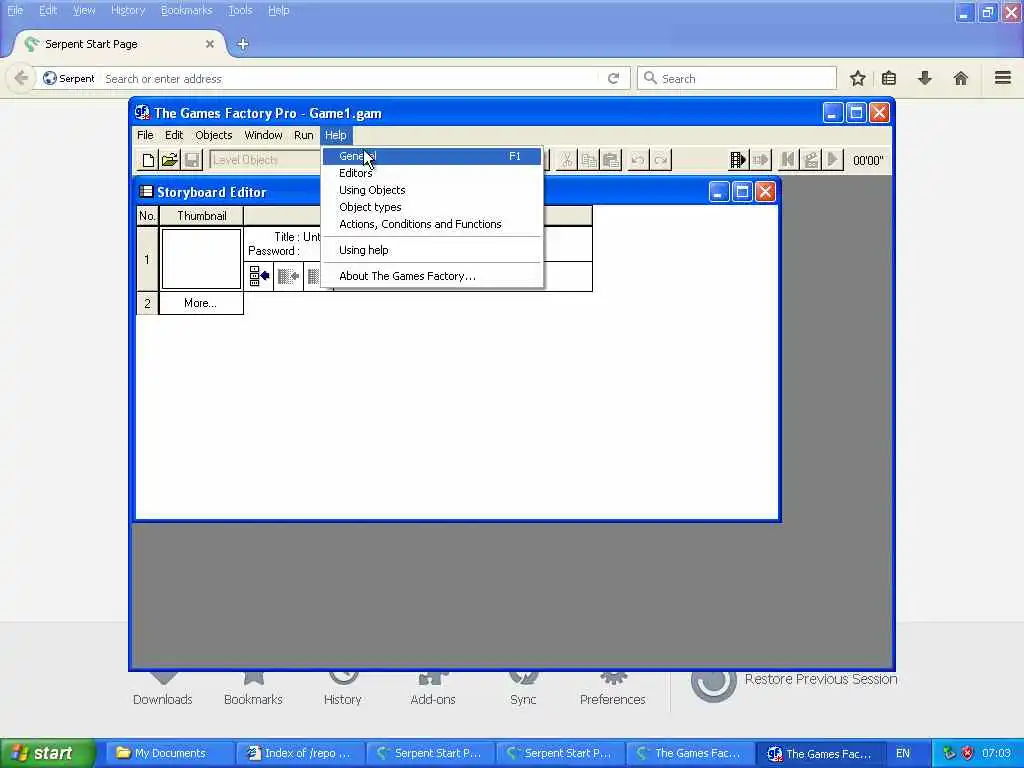Click the Save disk icon

click(192, 160)
